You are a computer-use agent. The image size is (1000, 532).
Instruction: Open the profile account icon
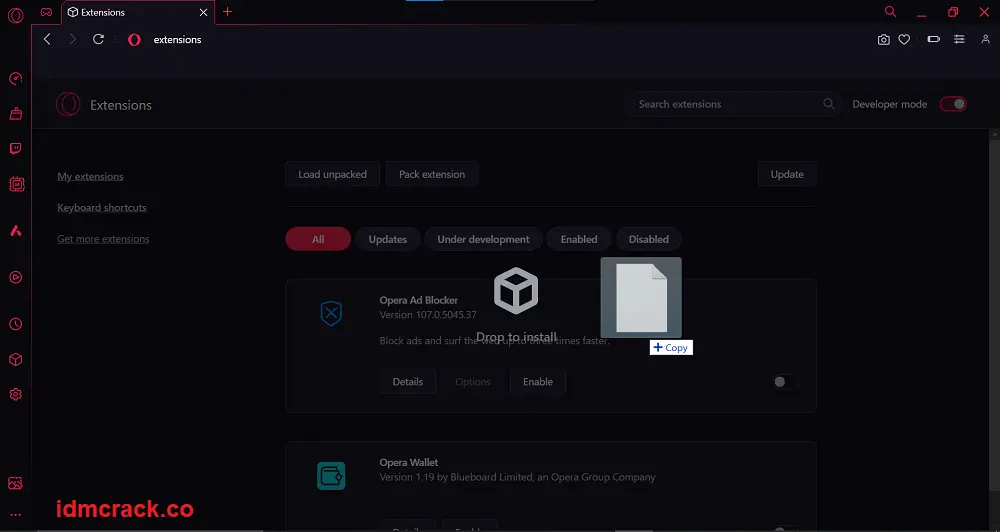[985, 39]
